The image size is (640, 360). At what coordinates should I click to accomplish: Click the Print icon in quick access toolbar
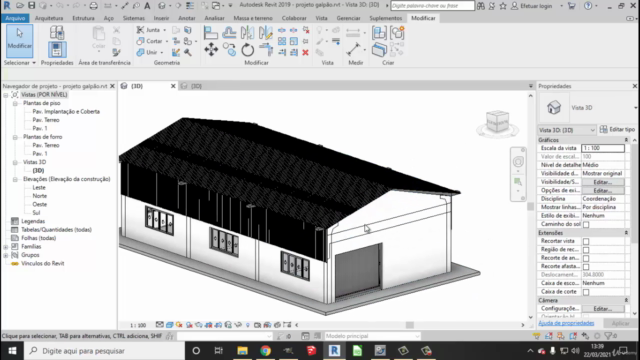(x=93, y=6)
